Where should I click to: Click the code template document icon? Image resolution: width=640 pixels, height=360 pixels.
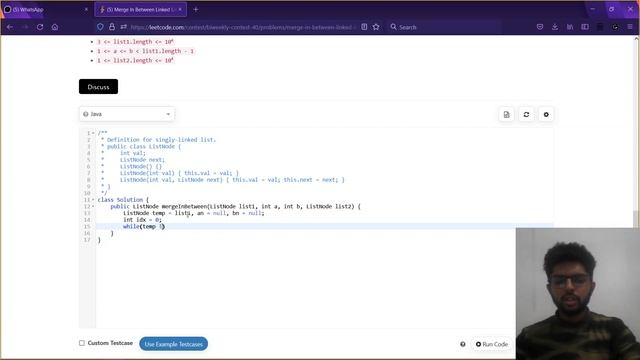click(x=507, y=115)
